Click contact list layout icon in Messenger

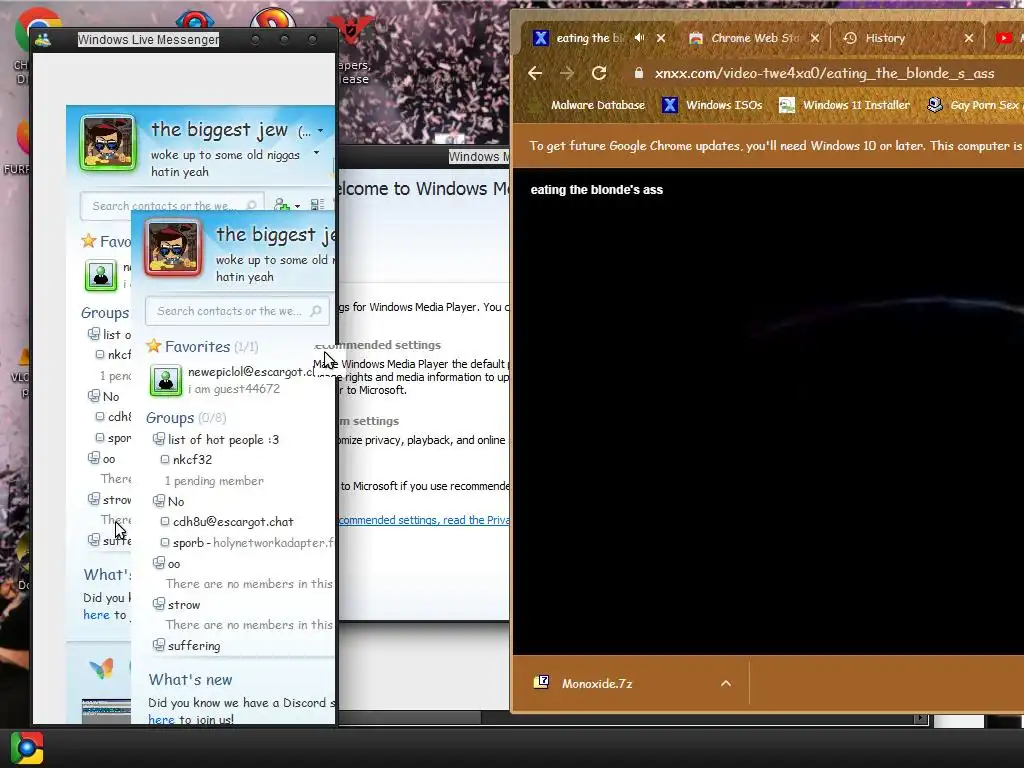coord(317,205)
